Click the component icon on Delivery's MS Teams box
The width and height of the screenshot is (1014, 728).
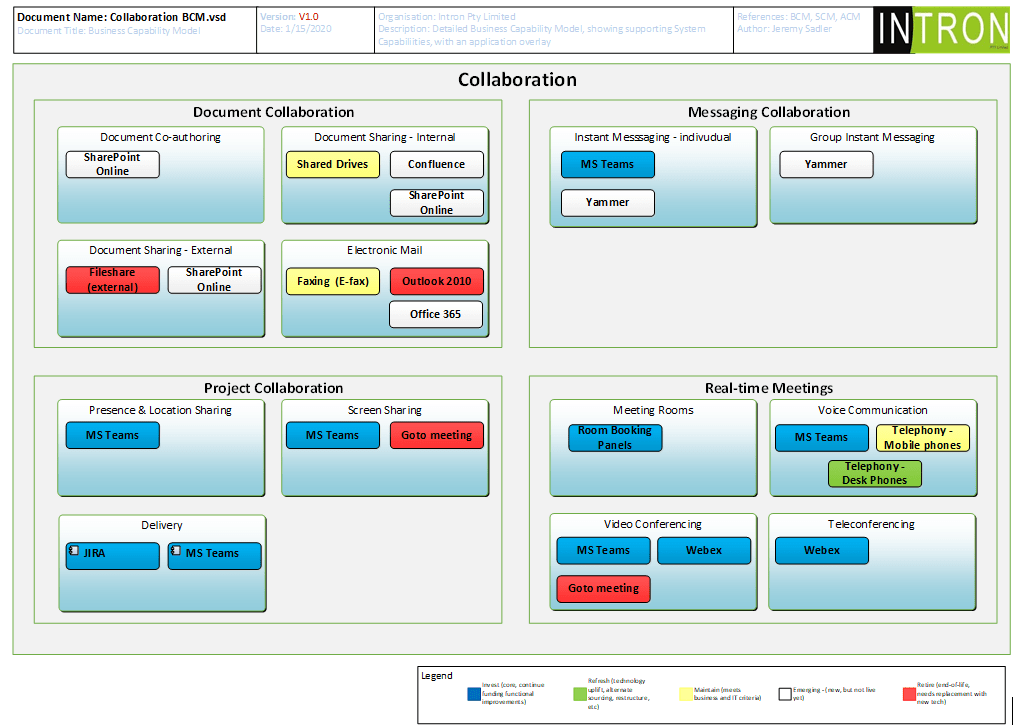click(176, 552)
